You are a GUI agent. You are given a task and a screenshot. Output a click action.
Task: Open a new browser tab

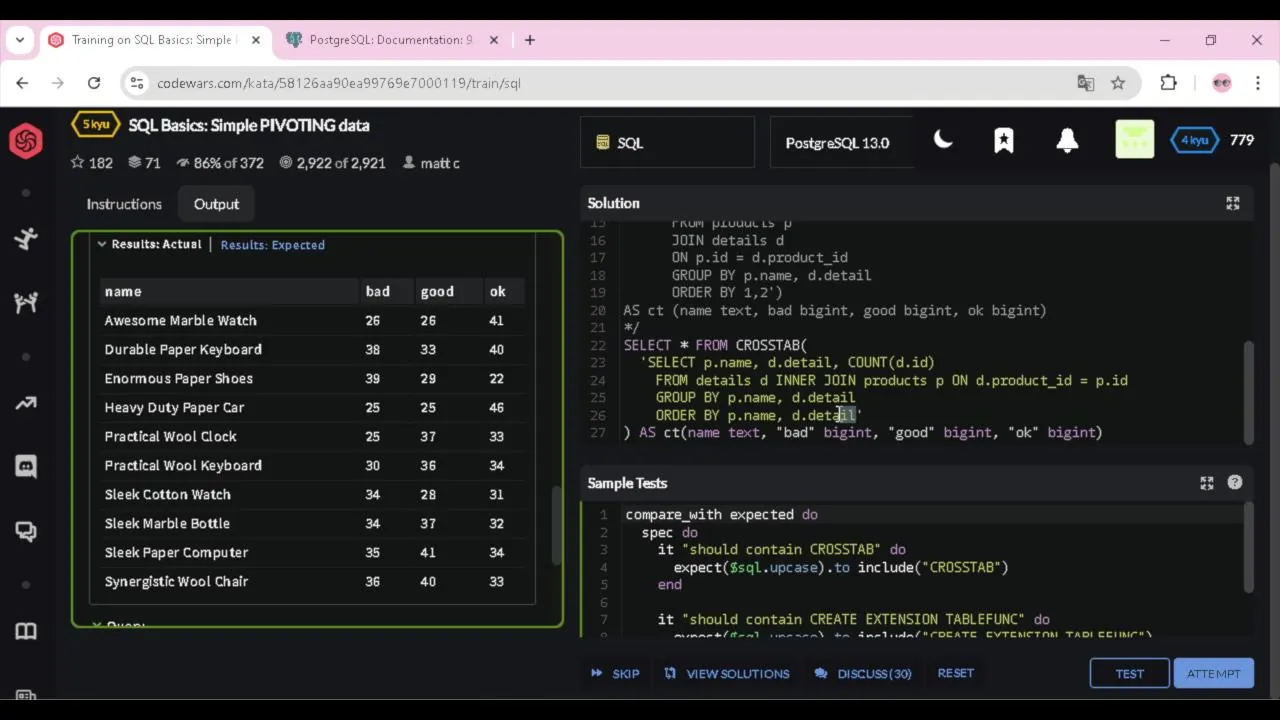(530, 40)
